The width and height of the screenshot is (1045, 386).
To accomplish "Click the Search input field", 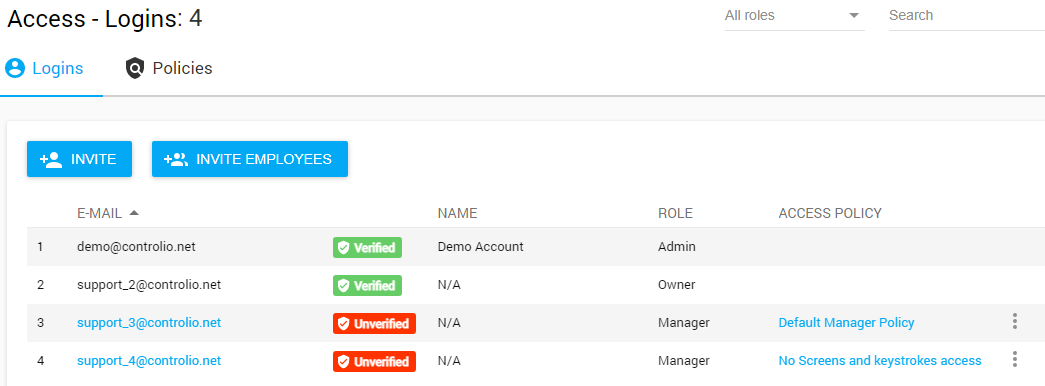I will (x=966, y=15).
